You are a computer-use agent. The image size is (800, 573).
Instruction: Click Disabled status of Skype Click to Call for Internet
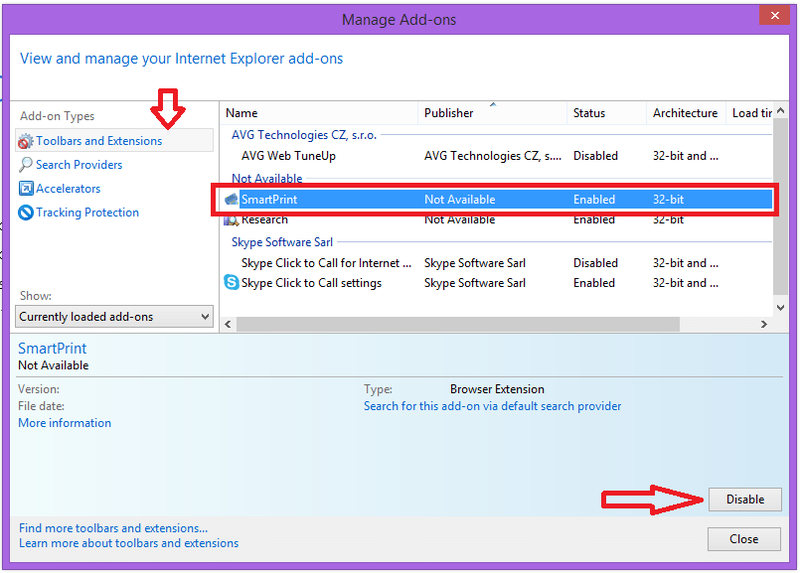595,263
